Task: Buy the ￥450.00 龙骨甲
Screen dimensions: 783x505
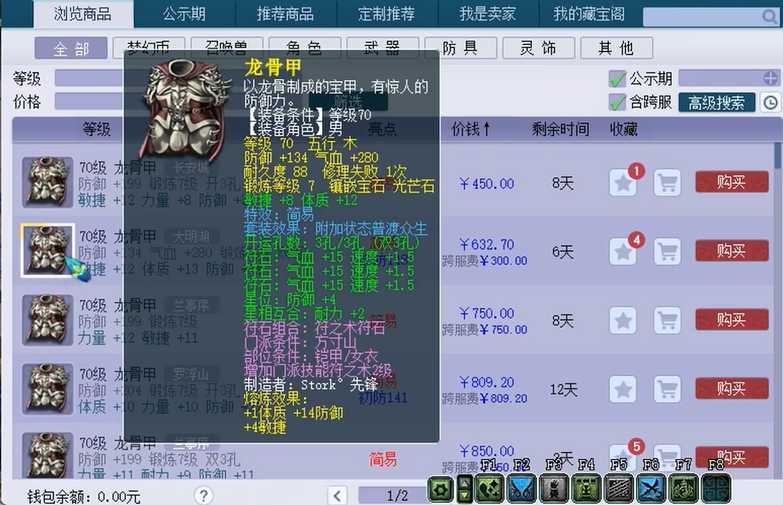Action: (x=732, y=182)
